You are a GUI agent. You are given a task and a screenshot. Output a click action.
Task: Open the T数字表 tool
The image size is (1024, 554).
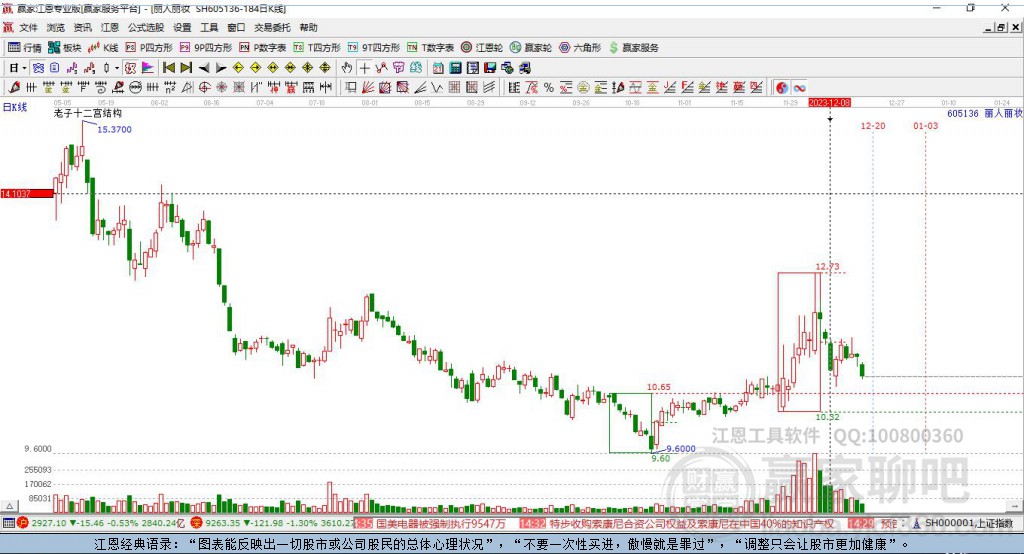[430, 48]
